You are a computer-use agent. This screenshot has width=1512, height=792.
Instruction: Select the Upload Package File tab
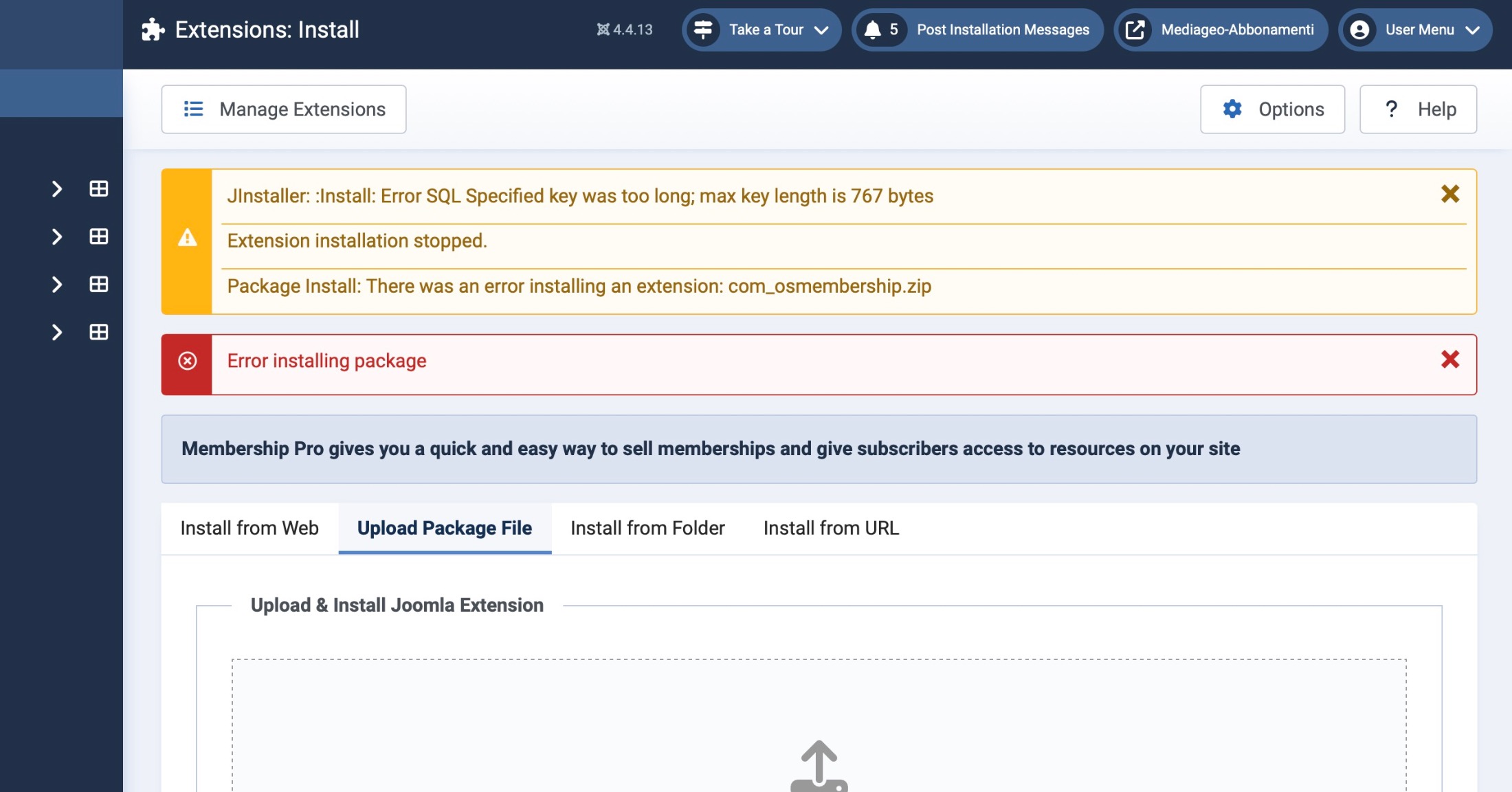(445, 528)
